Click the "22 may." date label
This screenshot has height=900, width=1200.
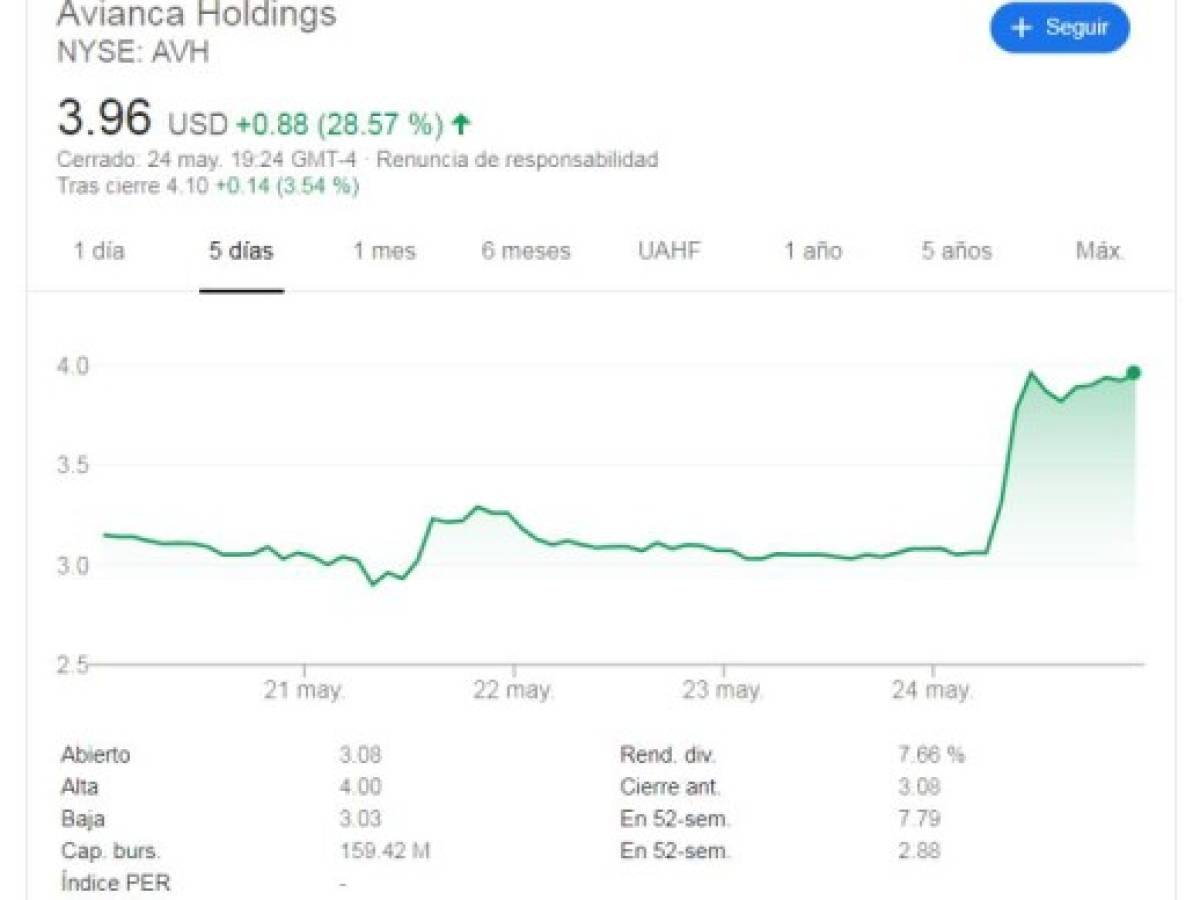click(513, 690)
